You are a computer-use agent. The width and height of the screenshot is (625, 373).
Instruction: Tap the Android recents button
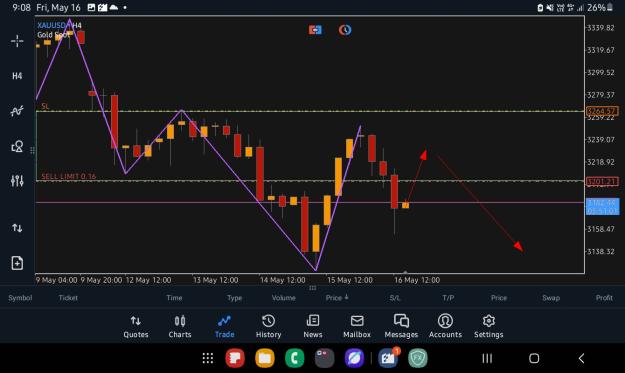pos(487,358)
